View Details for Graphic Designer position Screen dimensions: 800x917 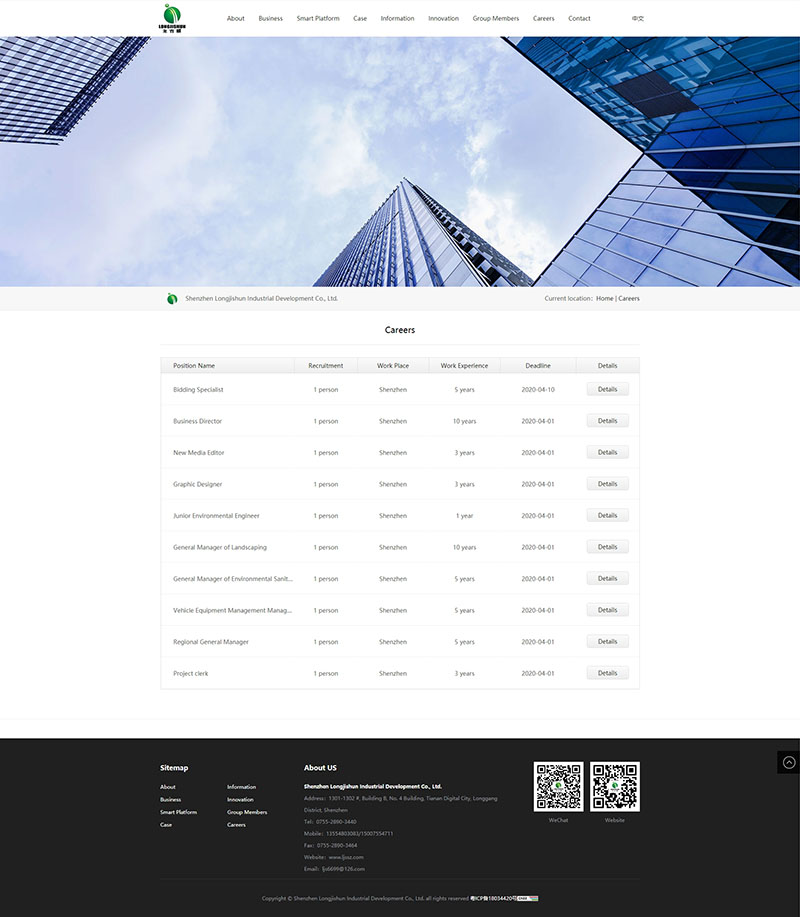[x=607, y=484]
